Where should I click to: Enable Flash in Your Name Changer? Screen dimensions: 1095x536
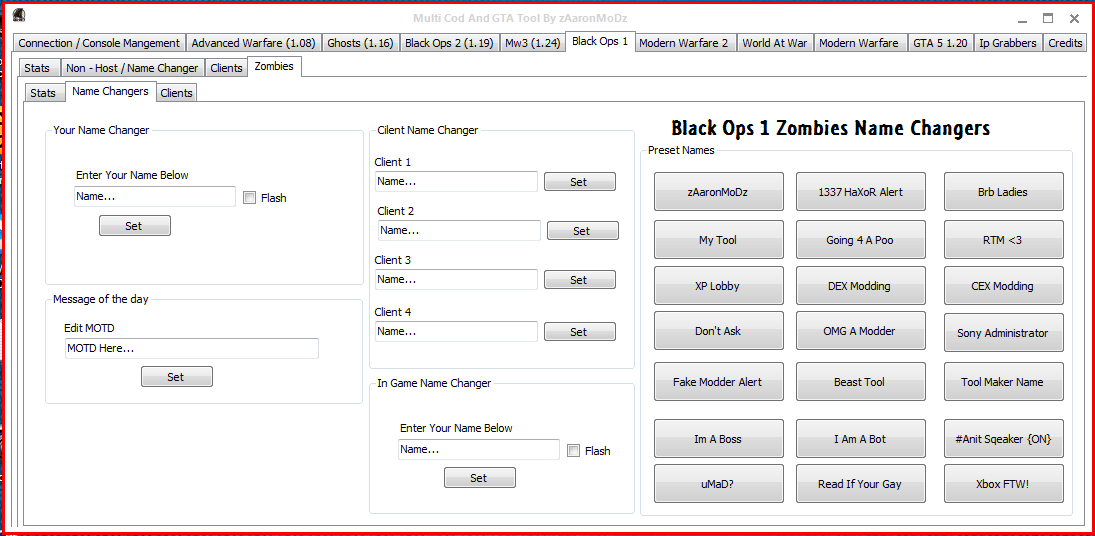249,198
